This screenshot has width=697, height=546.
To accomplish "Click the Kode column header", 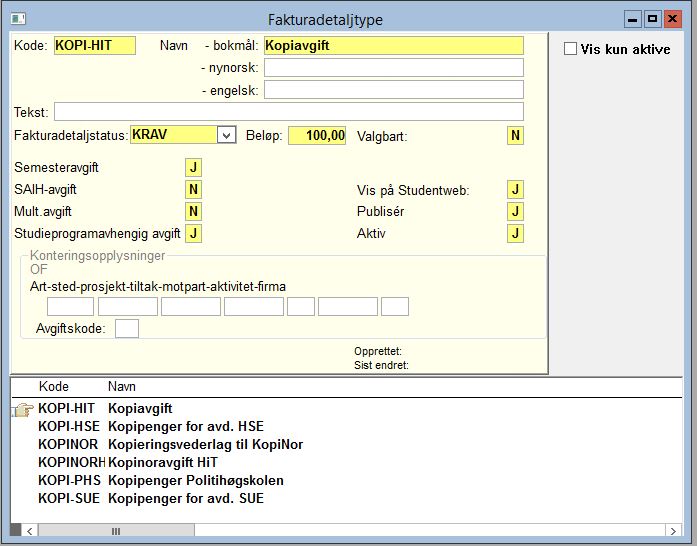I will tap(54, 386).
